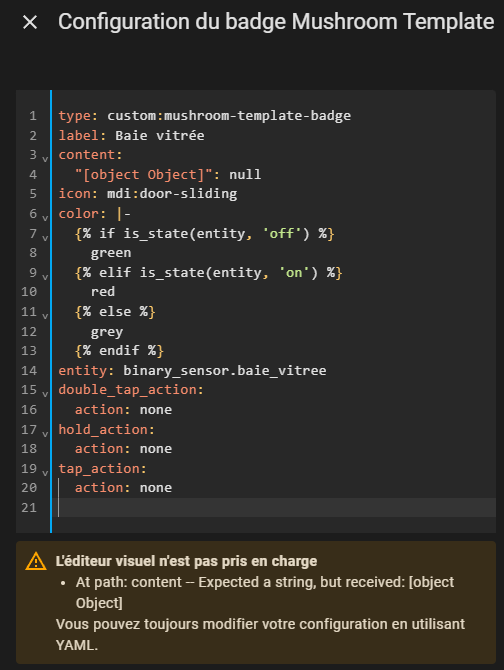Collapse the double_tap_action section
This screenshot has height=670, width=504.
tap(45, 394)
